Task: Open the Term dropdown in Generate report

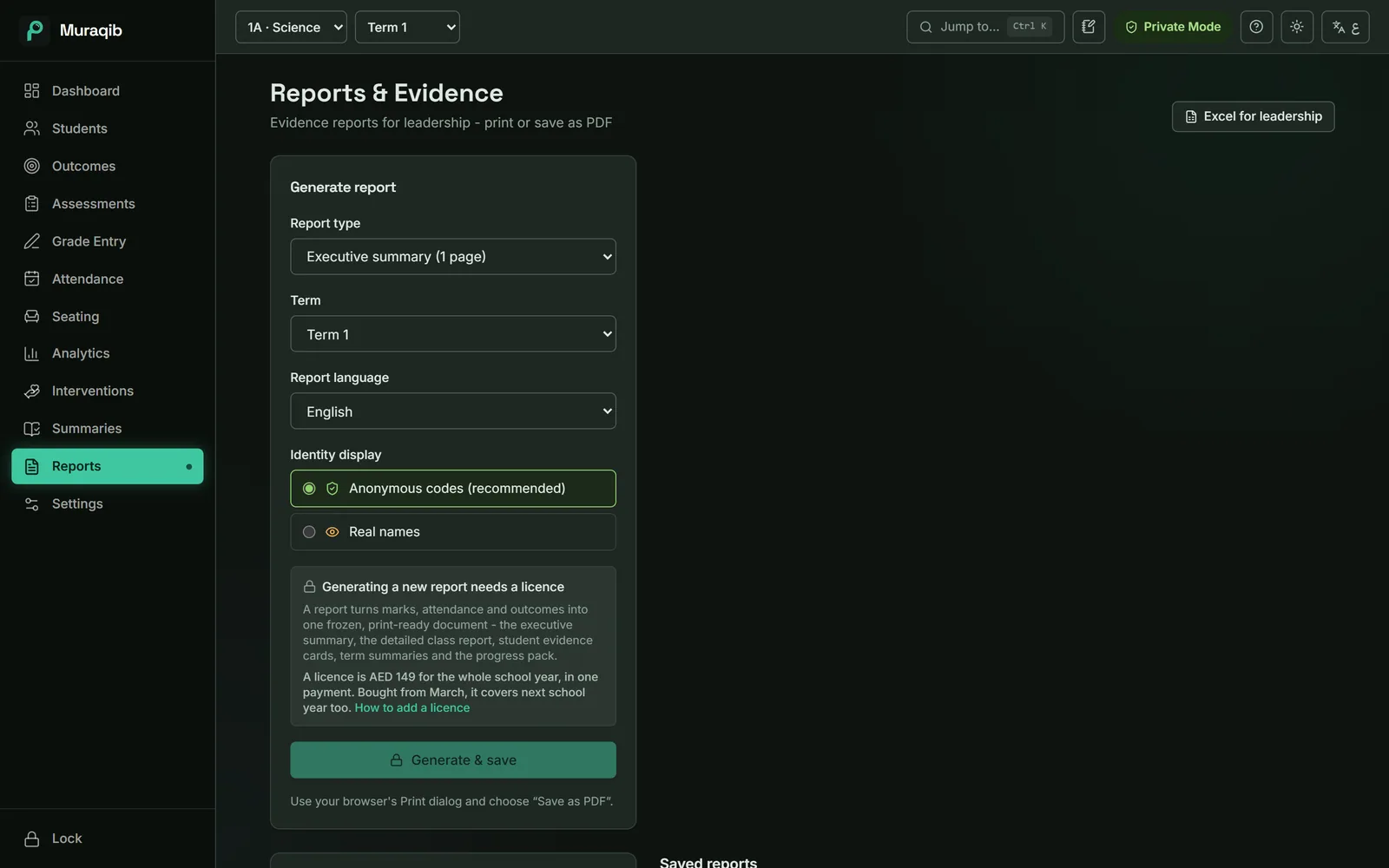Action: click(x=453, y=334)
